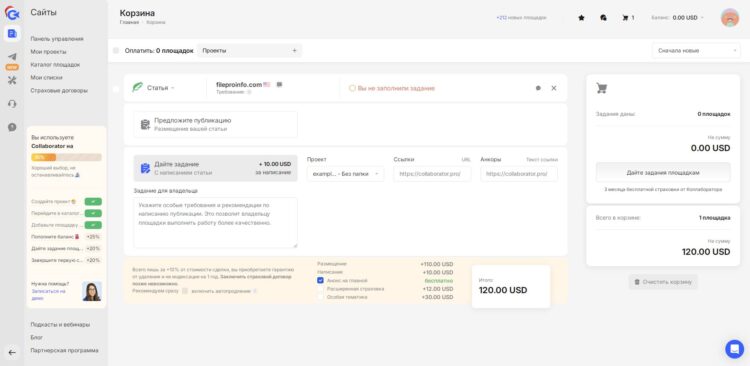Click the Главная breadcrumb link

[129, 22]
